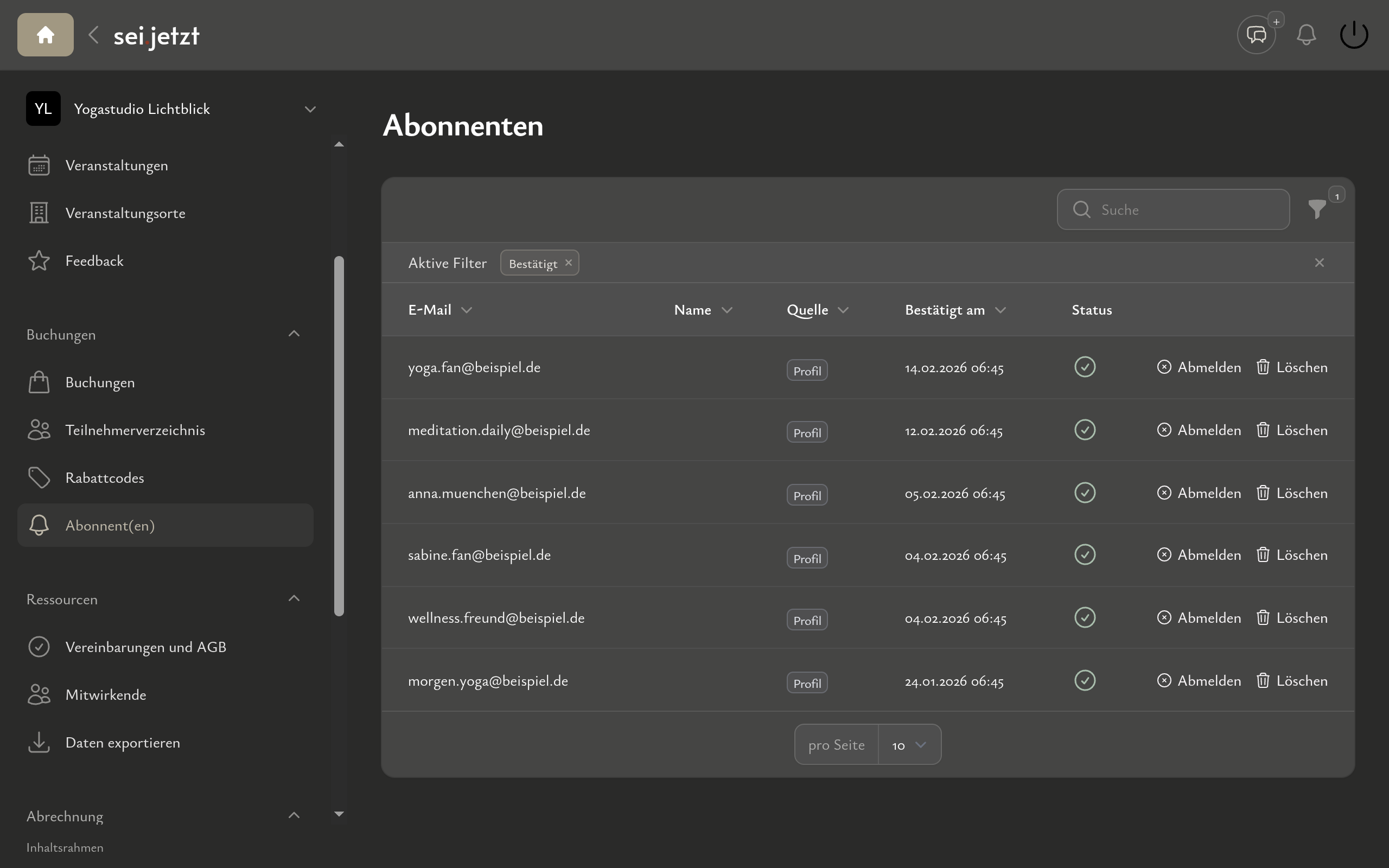
Task: Open the filter funnel icon
Action: (1317, 209)
